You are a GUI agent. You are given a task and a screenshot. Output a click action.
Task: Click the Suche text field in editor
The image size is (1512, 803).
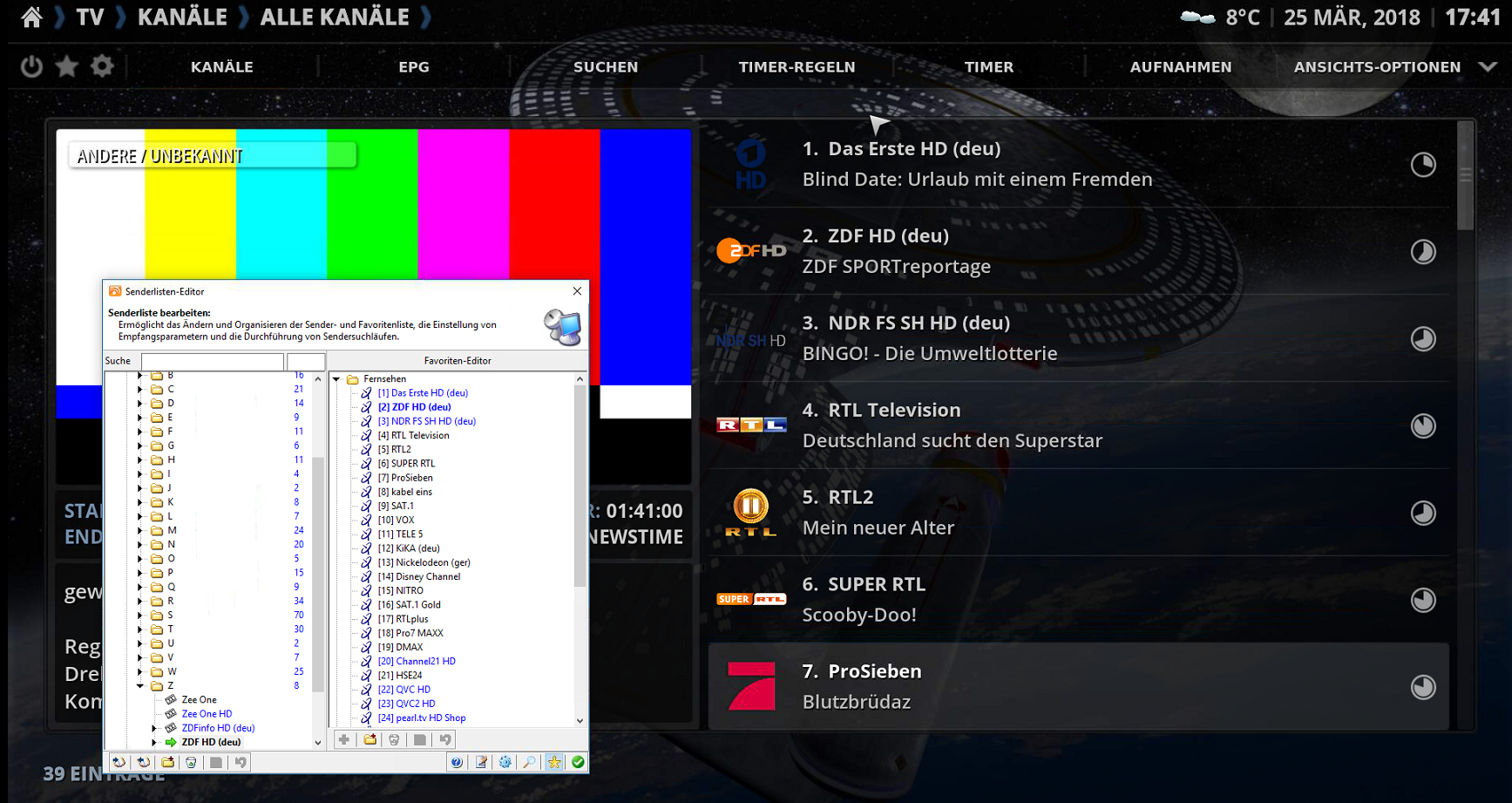213,361
